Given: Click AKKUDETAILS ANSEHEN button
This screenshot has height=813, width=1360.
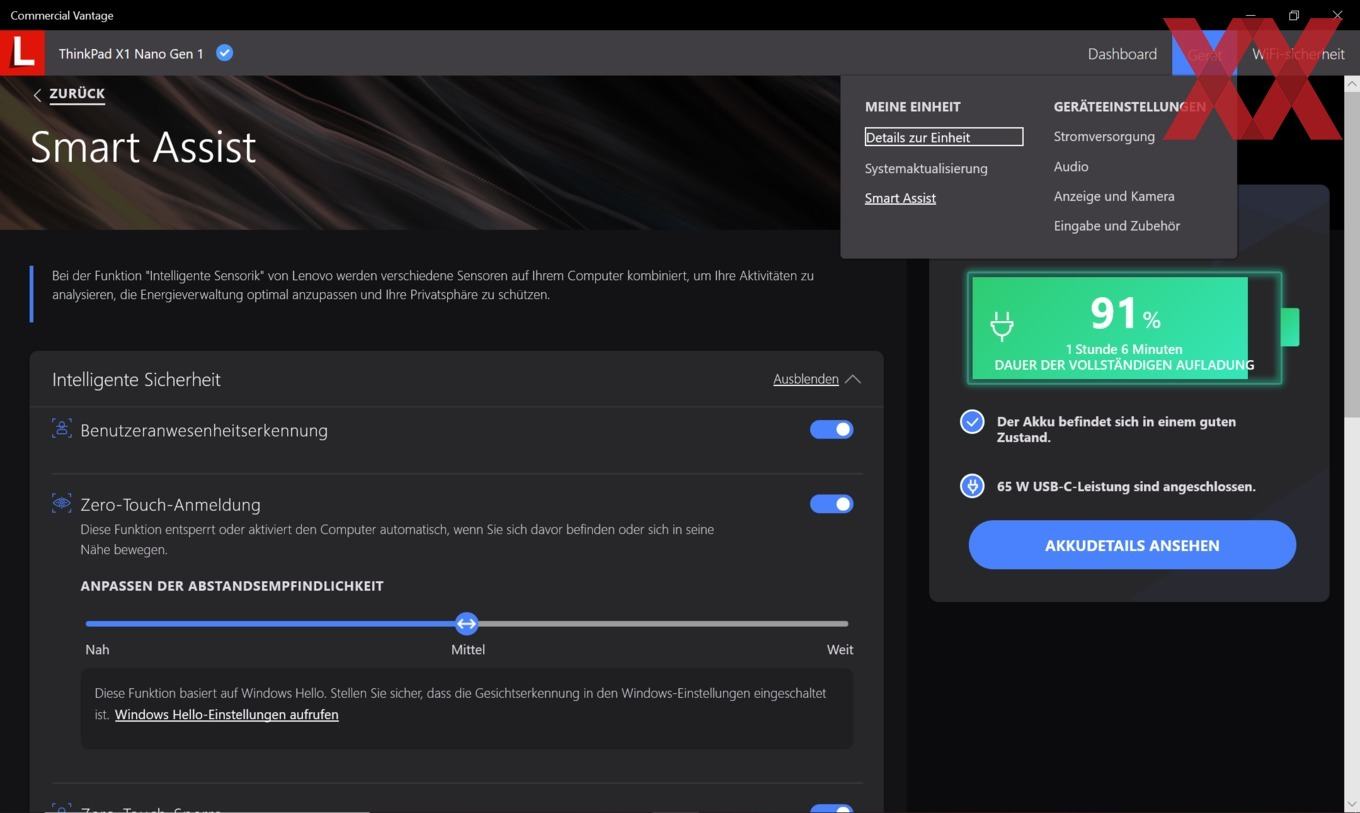Looking at the screenshot, I should [1132, 545].
